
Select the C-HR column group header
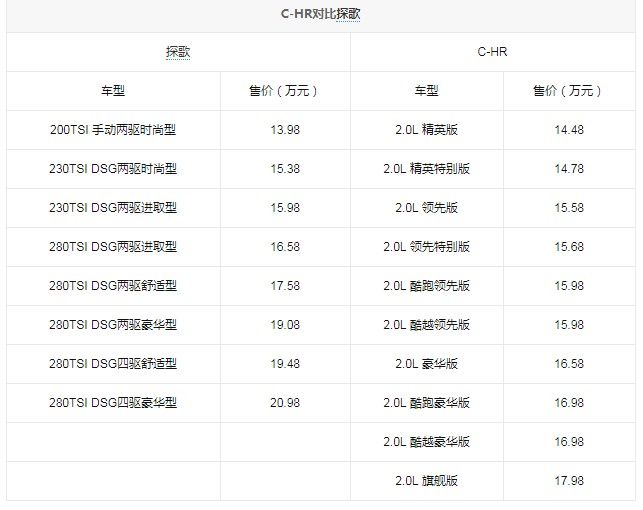(x=493, y=52)
